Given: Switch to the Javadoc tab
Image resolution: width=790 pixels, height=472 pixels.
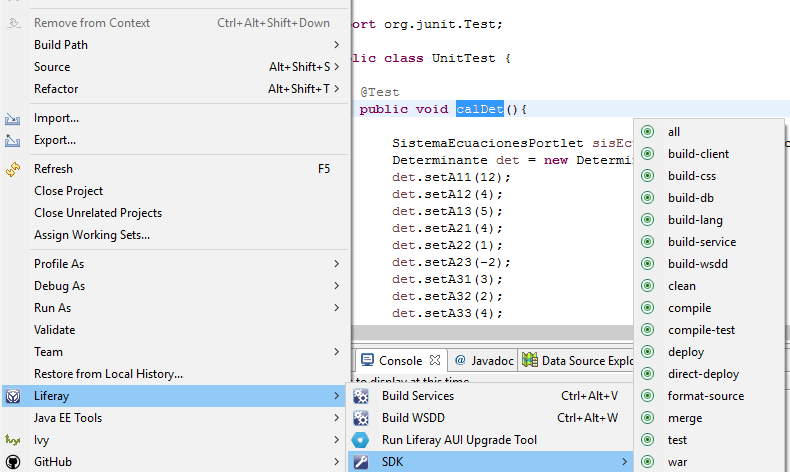Looking at the screenshot, I should pos(483,361).
